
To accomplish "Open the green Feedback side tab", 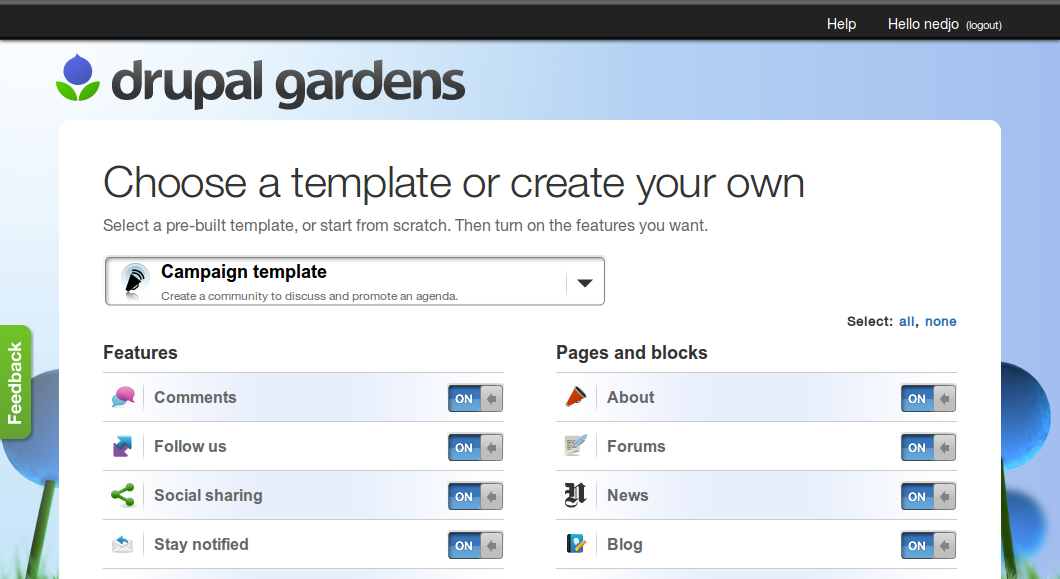I will click(x=15, y=382).
